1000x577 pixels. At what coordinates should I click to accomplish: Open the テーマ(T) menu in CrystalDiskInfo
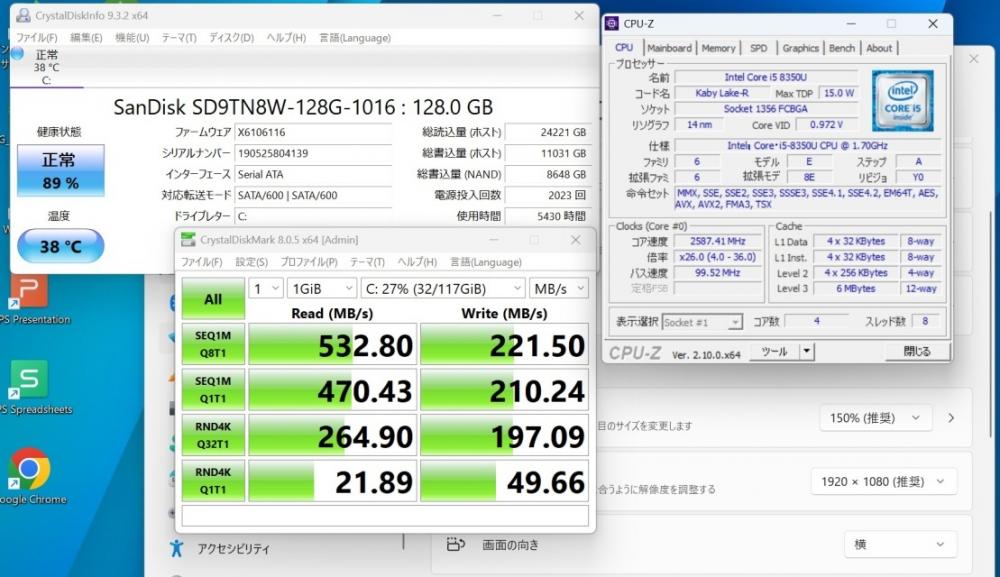point(179,38)
